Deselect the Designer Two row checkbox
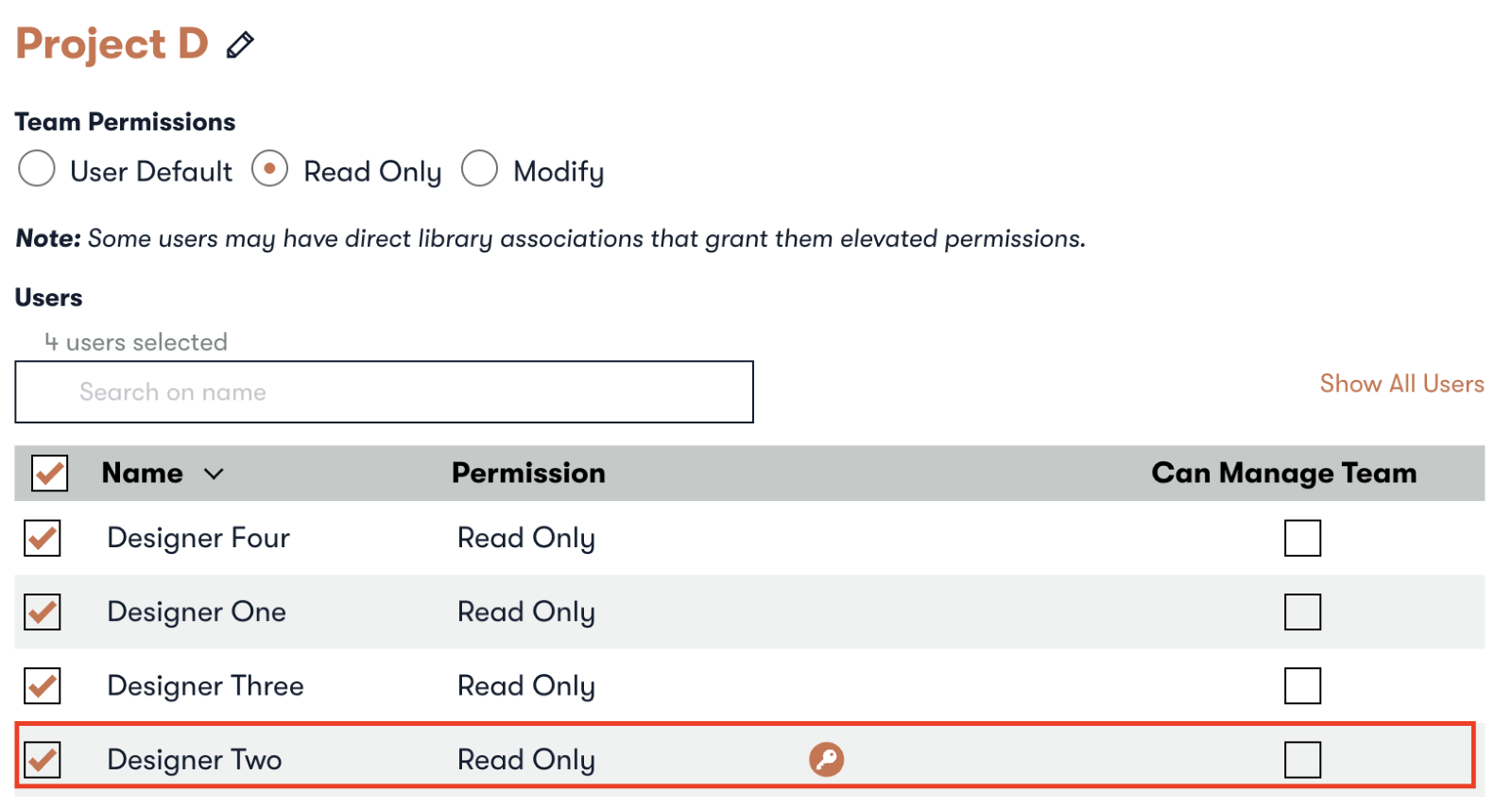This screenshot has height=810, width=1512. (x=43, y=759)
